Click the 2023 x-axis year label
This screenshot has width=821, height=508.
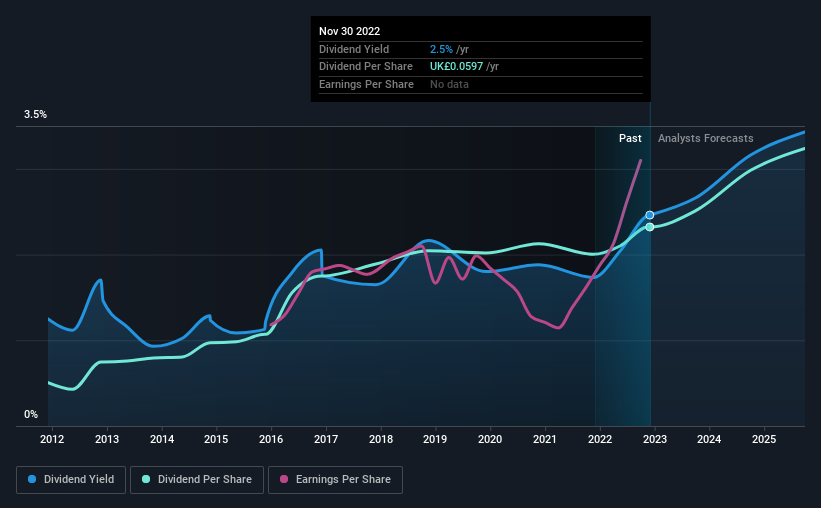pos(655,439)
